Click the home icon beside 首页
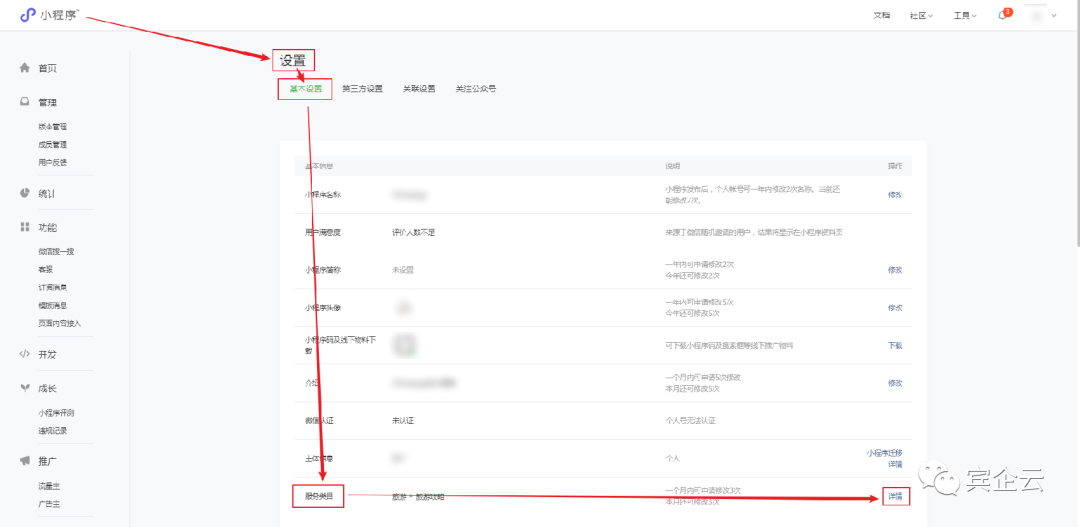This screenshot has height=527, width=1080. pyautogui.click(x=25, y=68)
